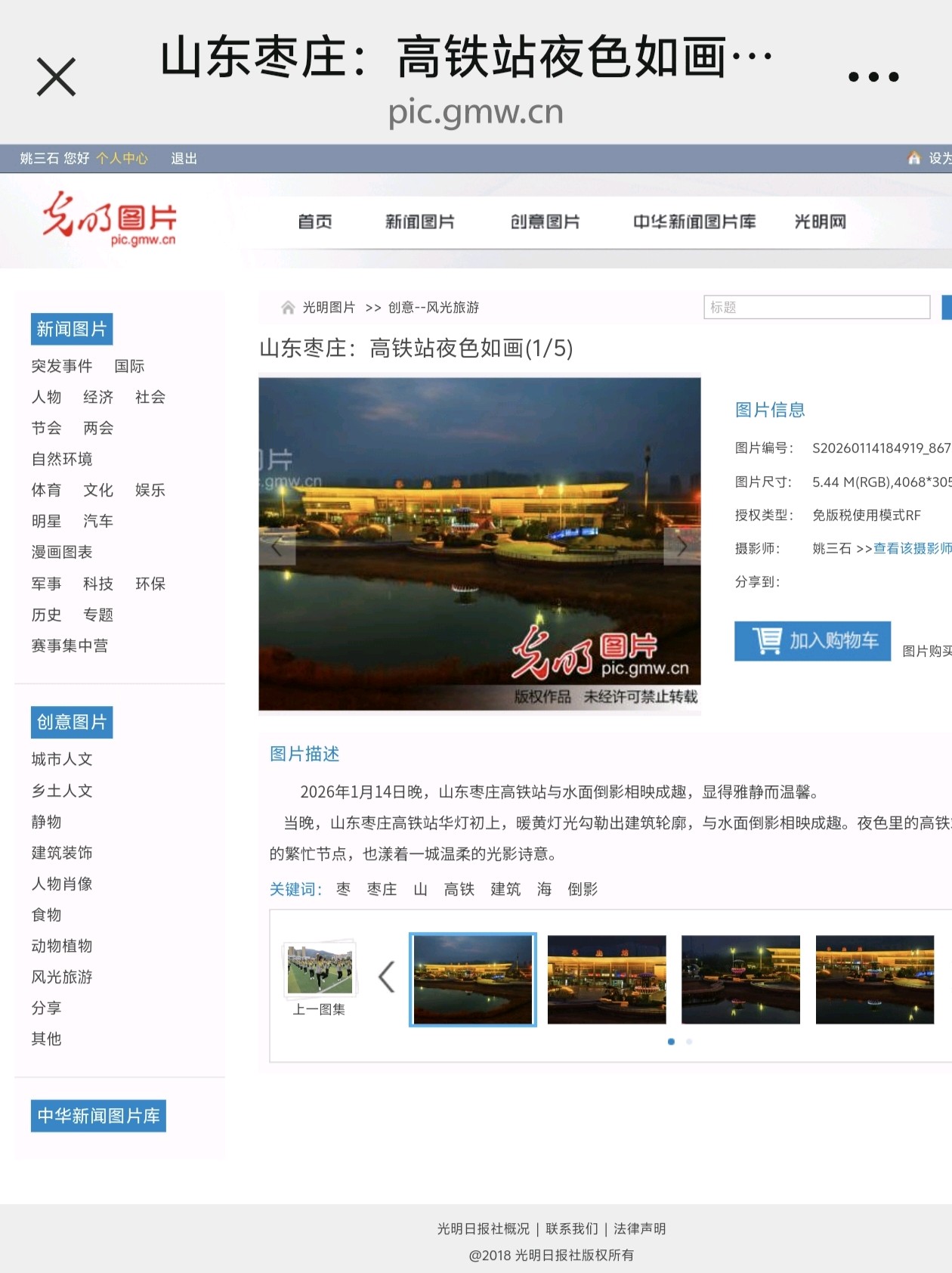952x1273 pixels.
Task: Click the Guangming Picture logo
Action: point(110,220)
